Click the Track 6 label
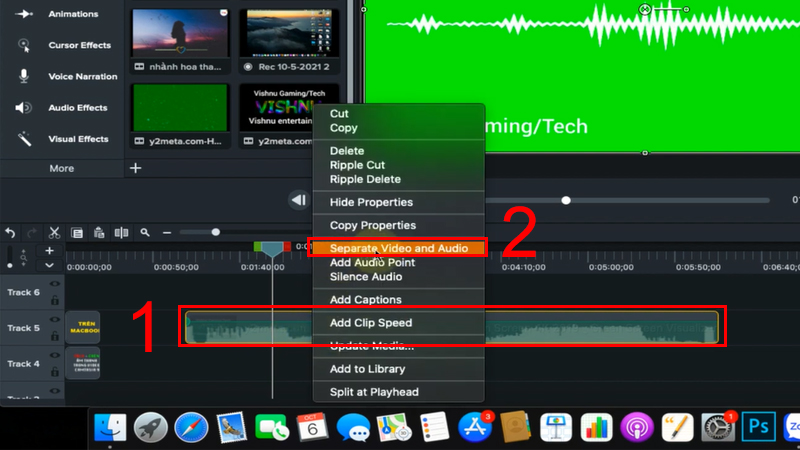Screen dimensions: 800x450 [x=23, y=292]
